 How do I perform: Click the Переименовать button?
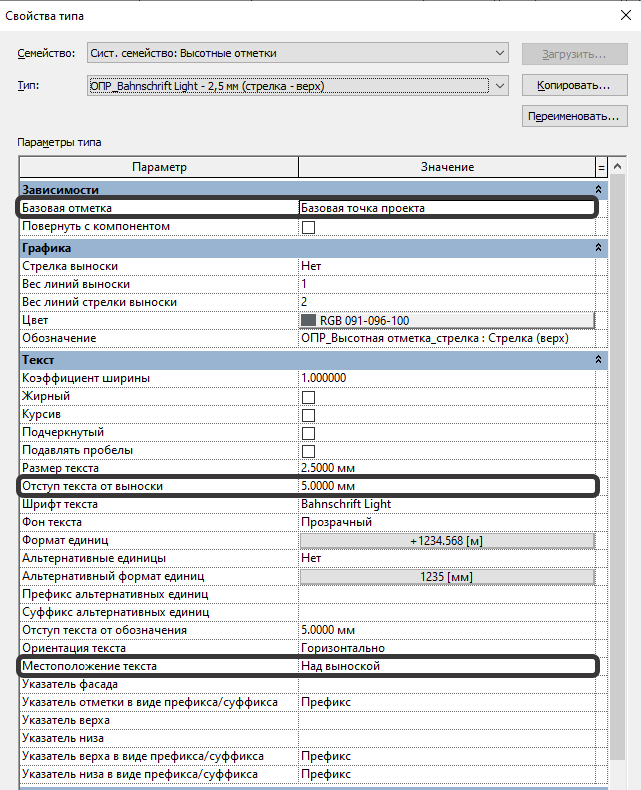coord(574,116)
